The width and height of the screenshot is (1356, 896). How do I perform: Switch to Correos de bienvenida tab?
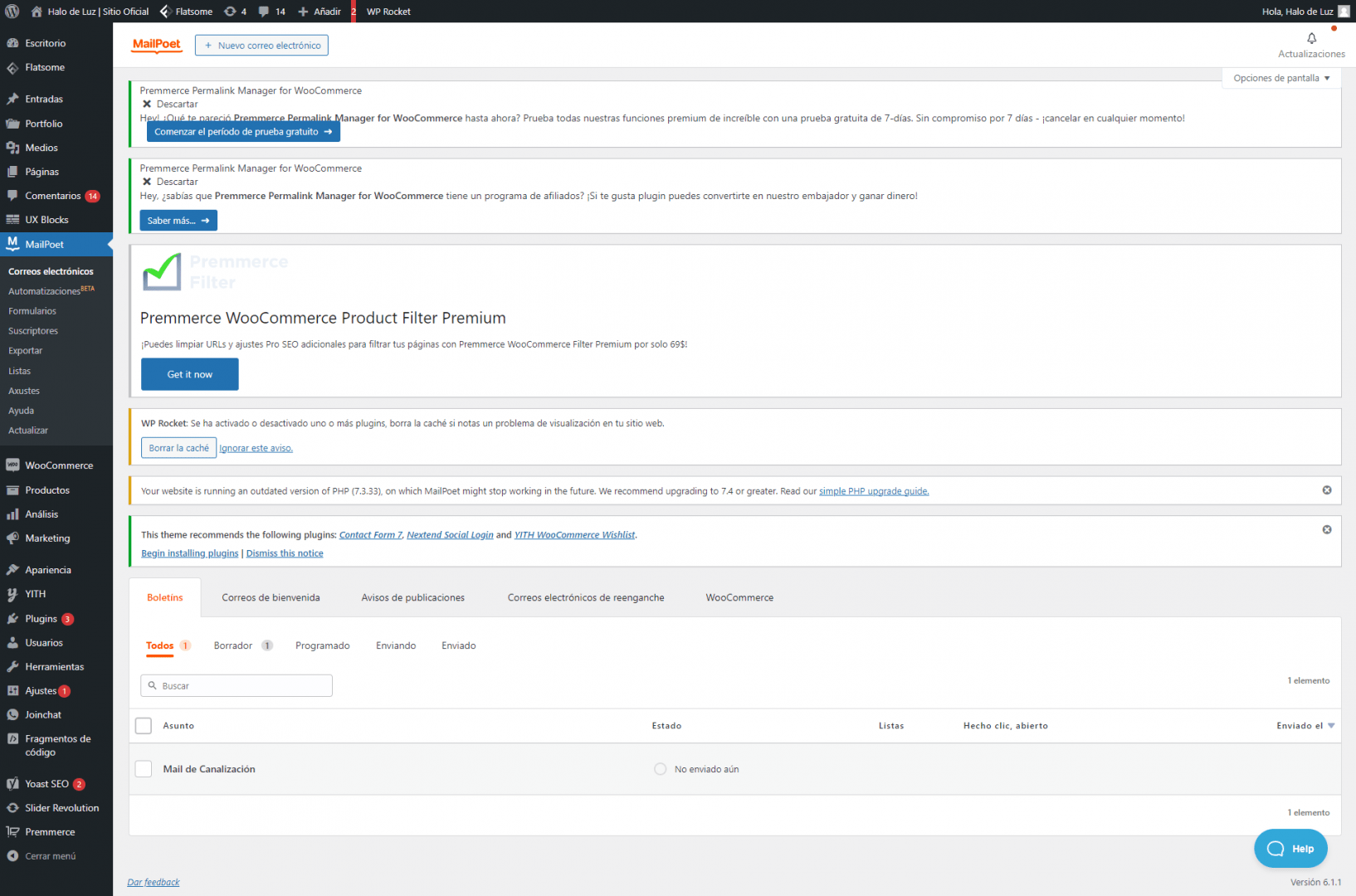tap(271, 597)
